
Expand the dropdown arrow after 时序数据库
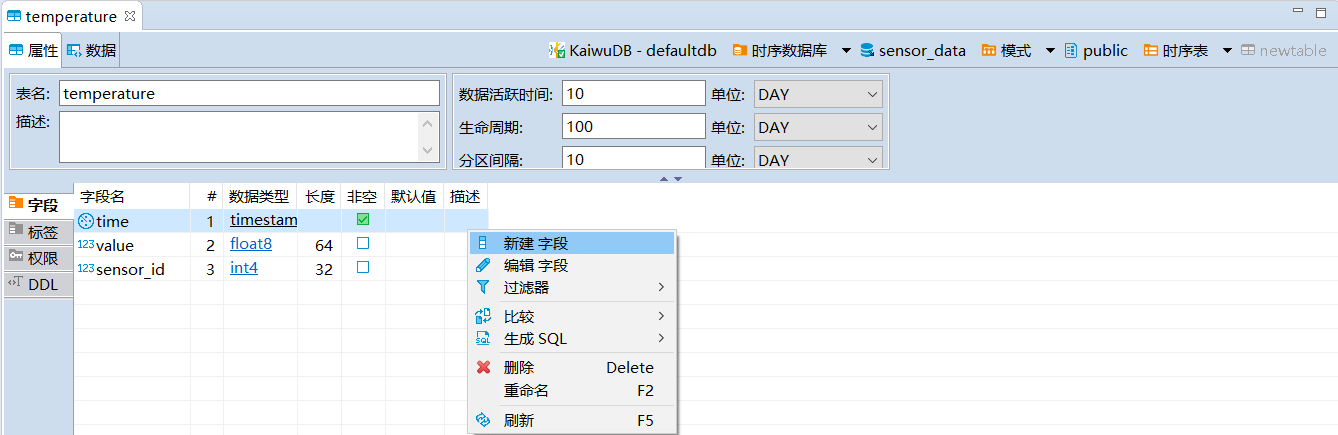(846, 51)
